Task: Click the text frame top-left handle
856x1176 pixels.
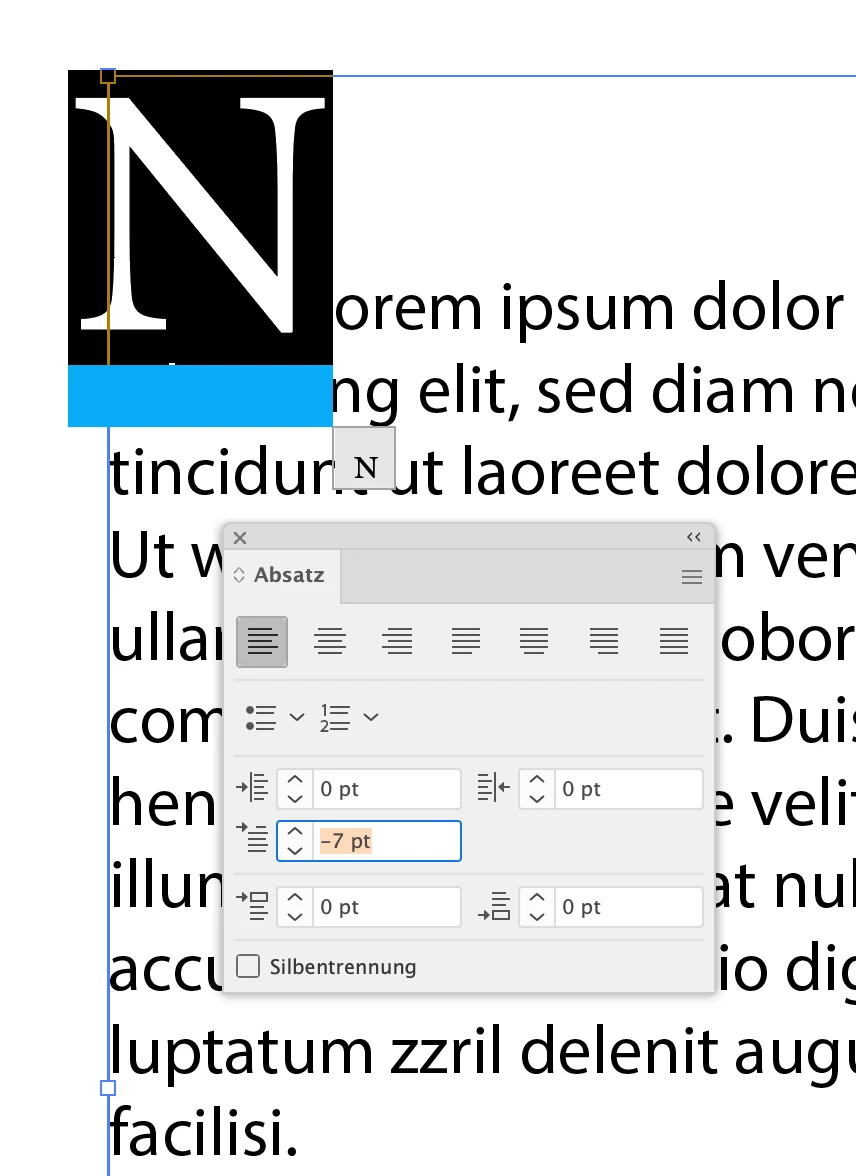Action: [108, 76]
